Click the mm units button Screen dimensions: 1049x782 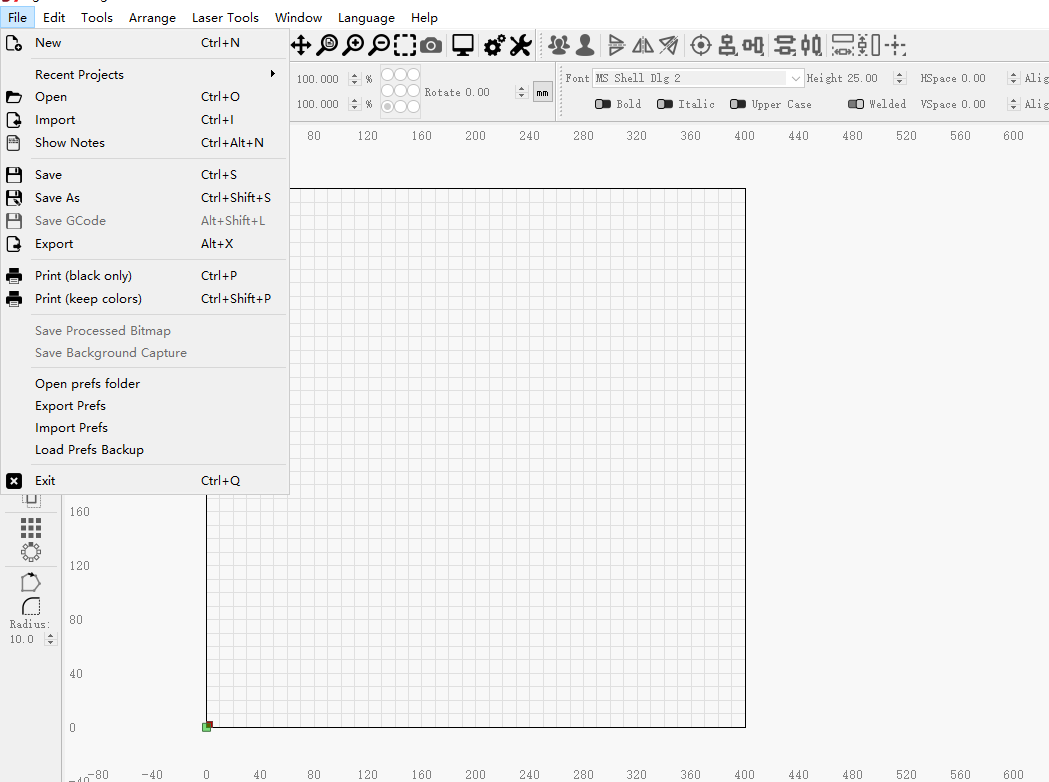[542, 93]
